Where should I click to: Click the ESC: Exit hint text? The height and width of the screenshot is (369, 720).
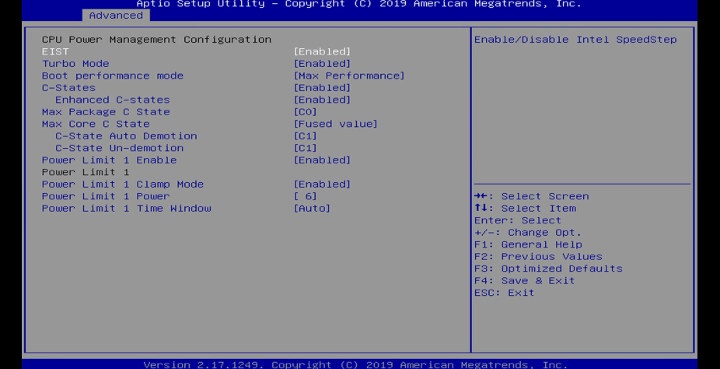[504, 292]
